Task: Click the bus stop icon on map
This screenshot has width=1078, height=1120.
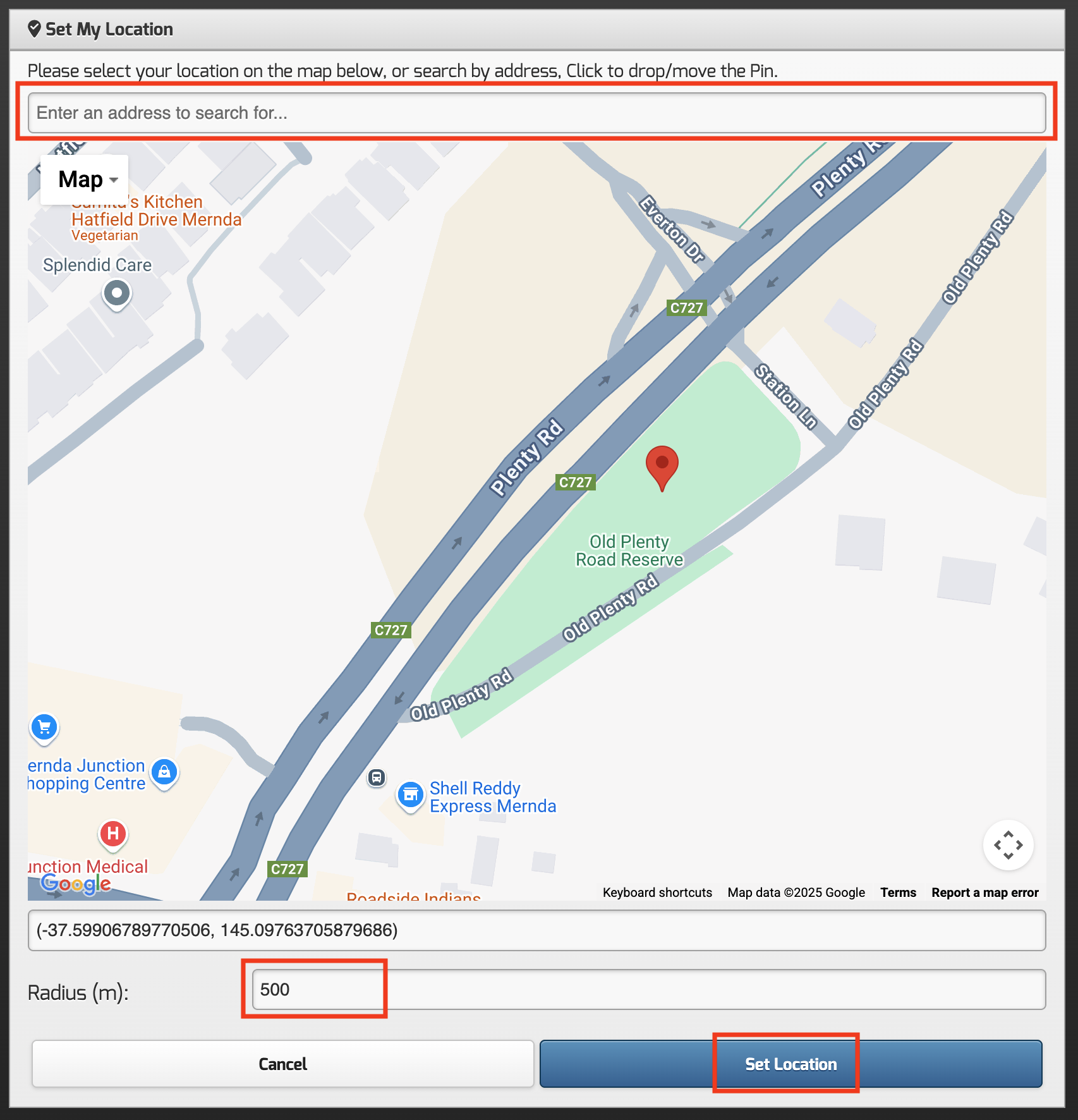Action: (x=377, y=777)
